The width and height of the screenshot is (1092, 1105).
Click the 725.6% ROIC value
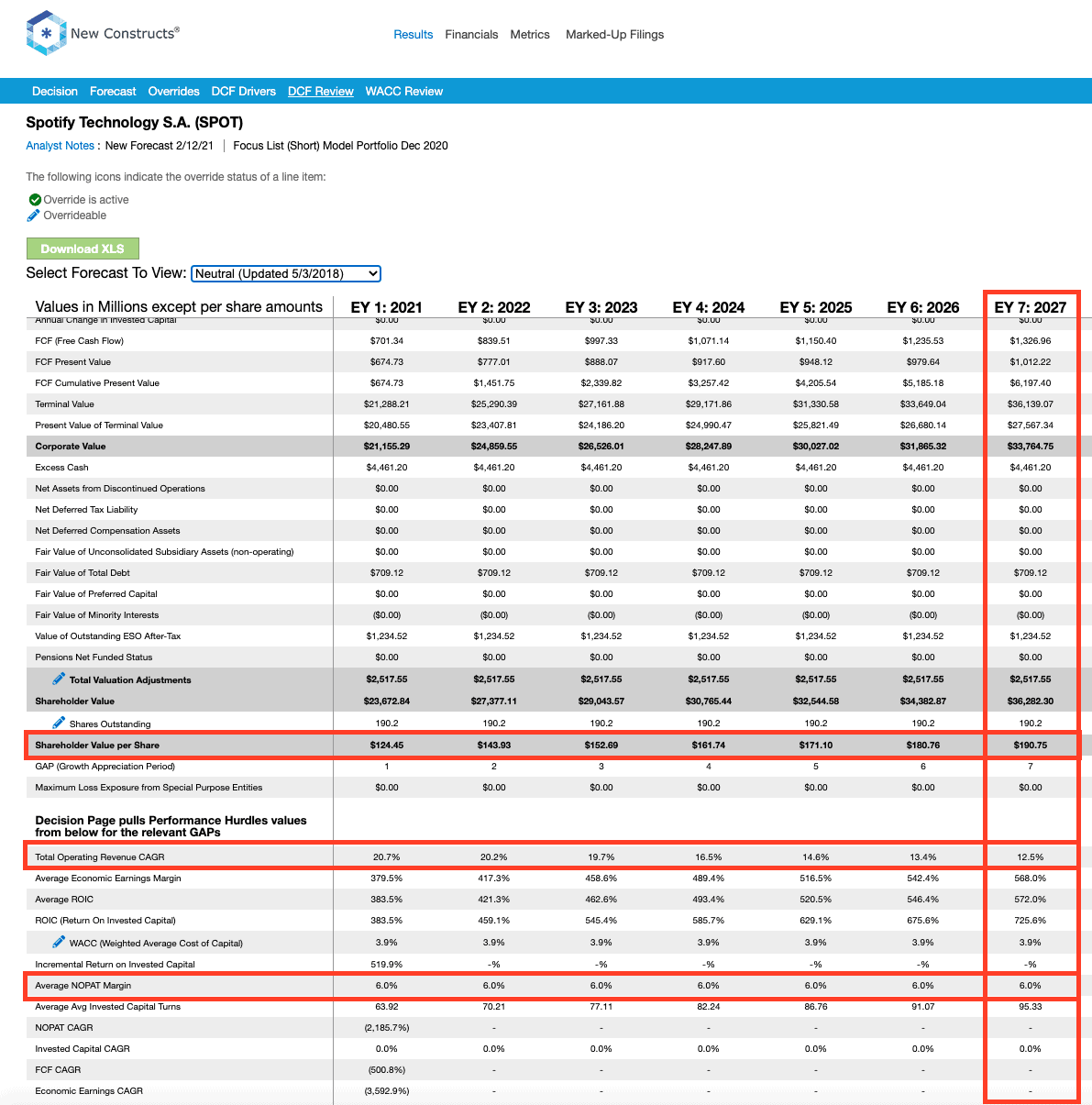pos(1031,921)
